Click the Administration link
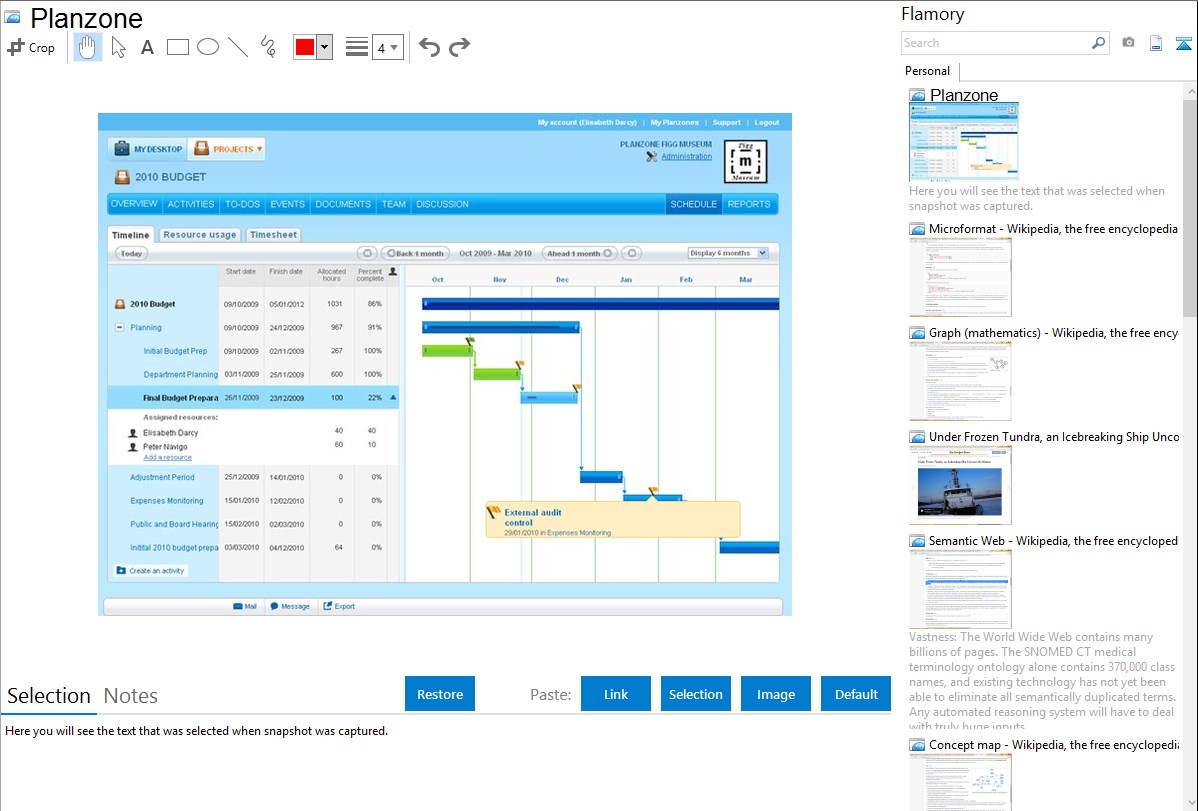This screenshot has height=811, width=1198. click(x=686, y=157)
